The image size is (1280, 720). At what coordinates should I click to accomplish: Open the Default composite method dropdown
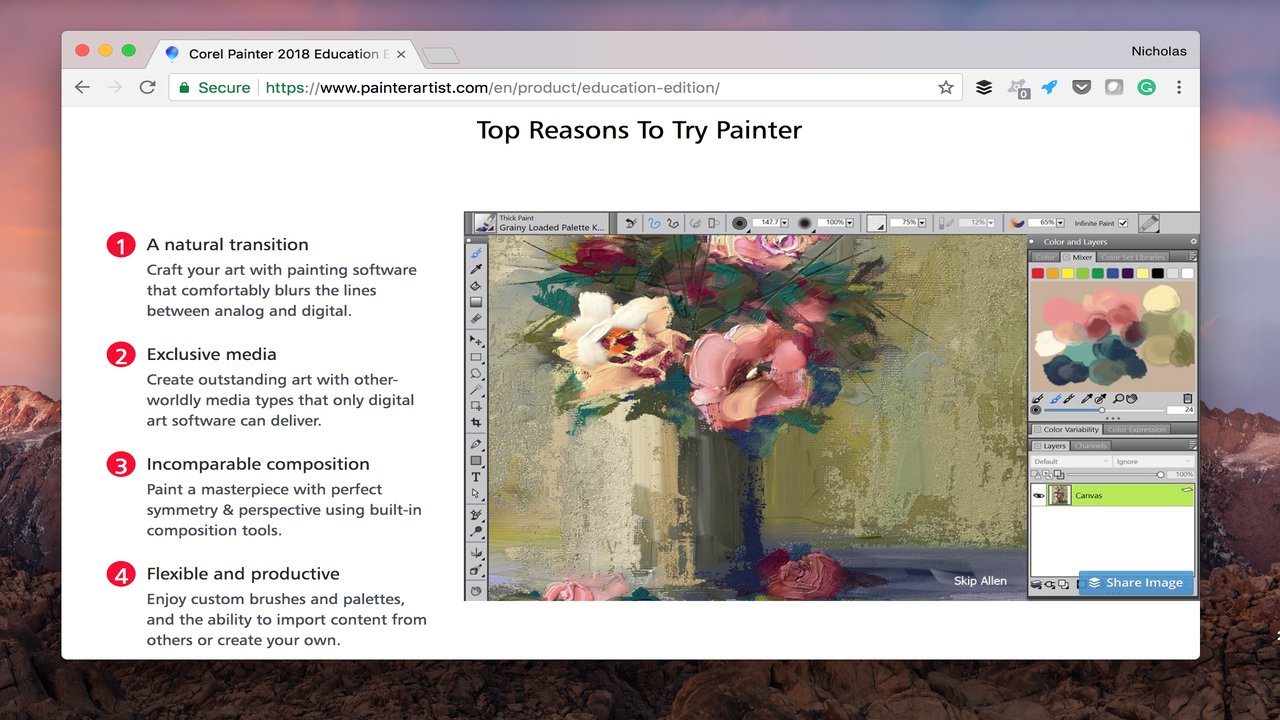click(1068, 461)
